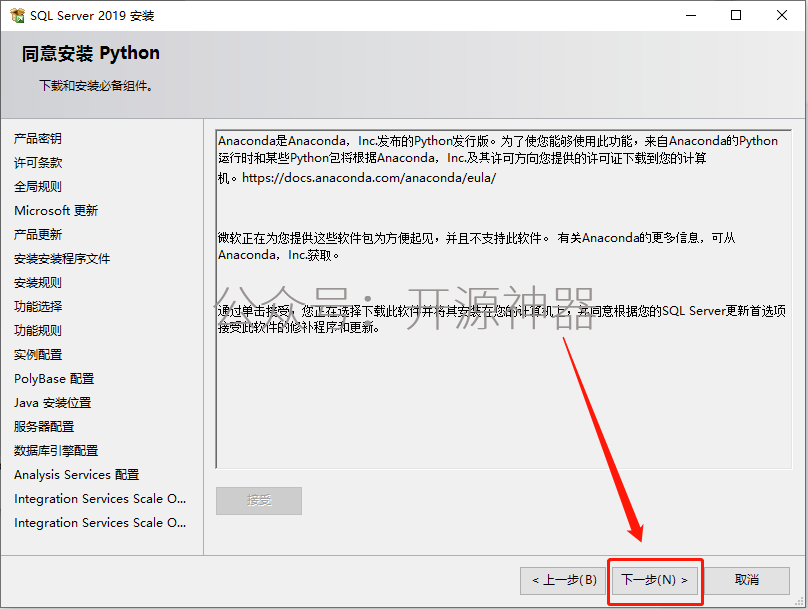Select the 数据库引擎配置 step
The height and width of the screenshot is (609, 808).
[x=56, y=451]
